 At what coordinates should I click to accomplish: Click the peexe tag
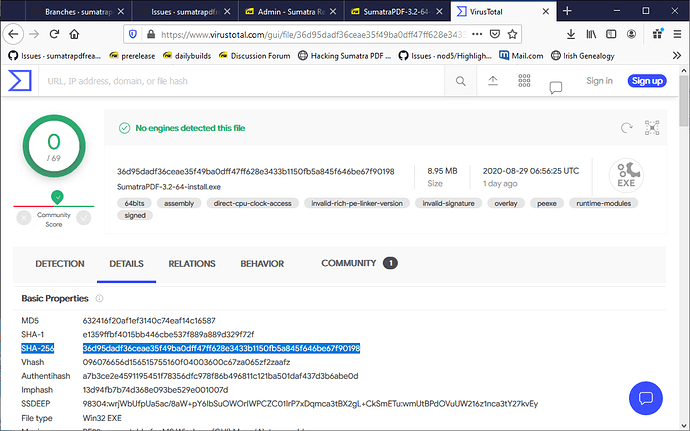(x=547, y=203)
